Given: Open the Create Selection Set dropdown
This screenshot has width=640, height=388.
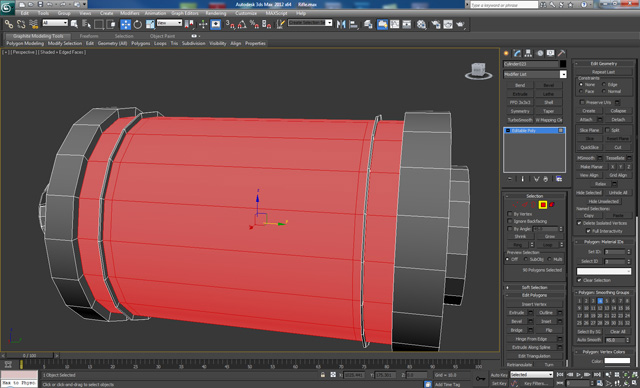Looking at the screenshot, I should coord(310,23).
